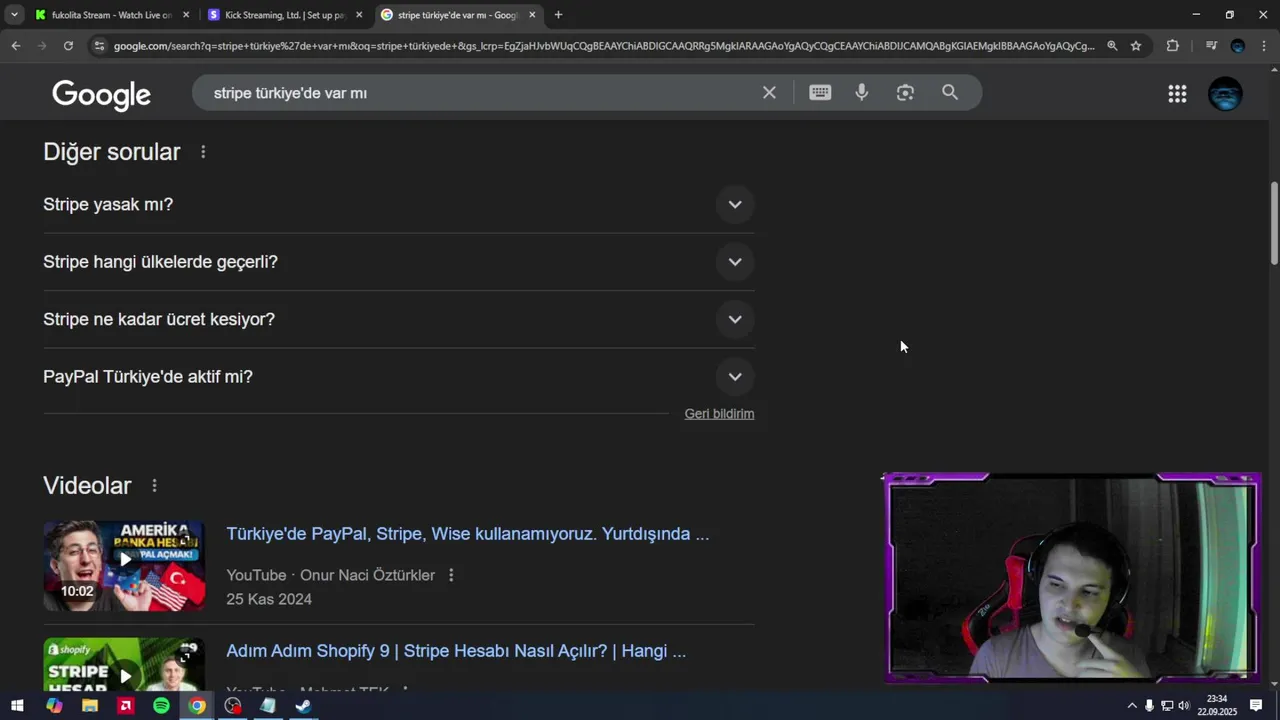This screenshot has height=720, width=1280.
Task: Open the 23:34 clock and calendar
Action: click(x=1217, y=706)
